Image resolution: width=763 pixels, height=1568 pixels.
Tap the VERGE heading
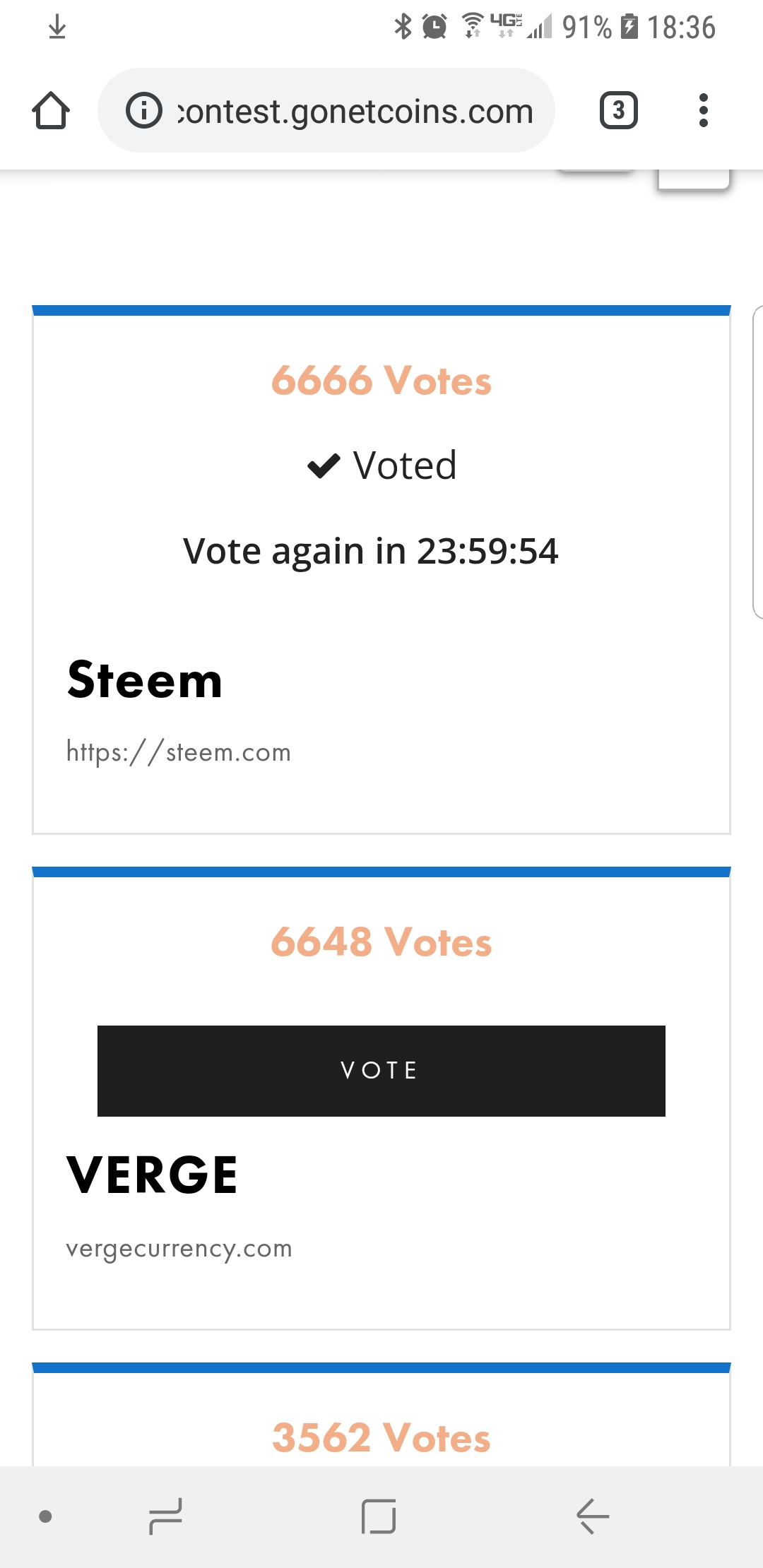click(152, 1175)
